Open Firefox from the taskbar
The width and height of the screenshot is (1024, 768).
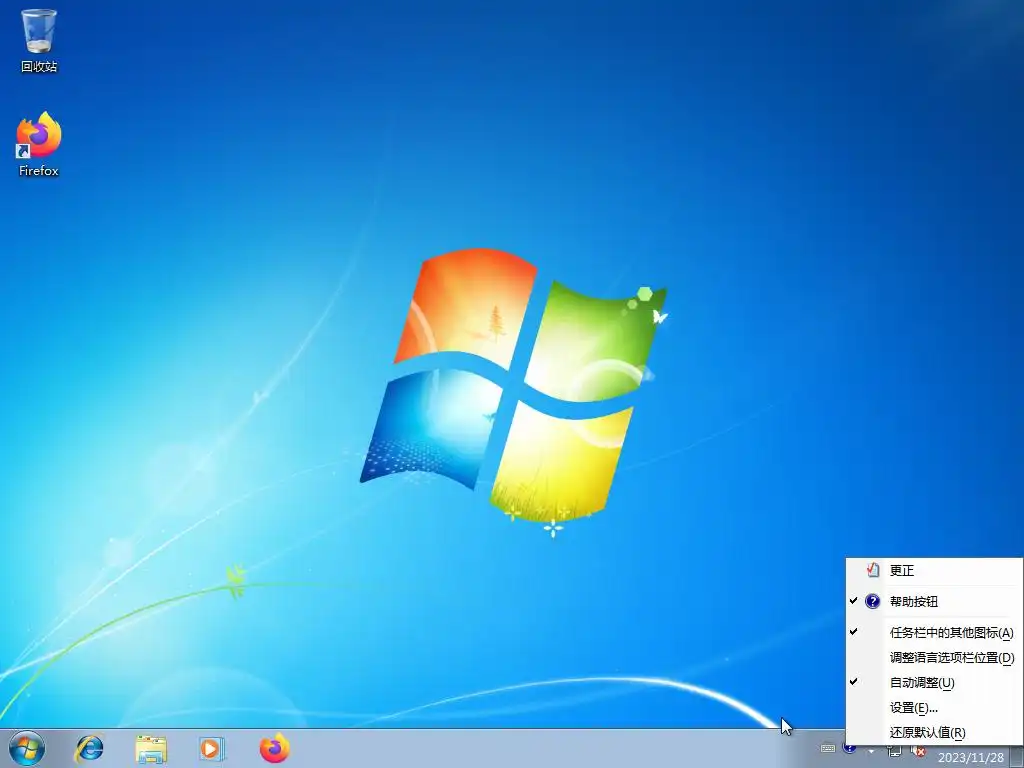274,748
